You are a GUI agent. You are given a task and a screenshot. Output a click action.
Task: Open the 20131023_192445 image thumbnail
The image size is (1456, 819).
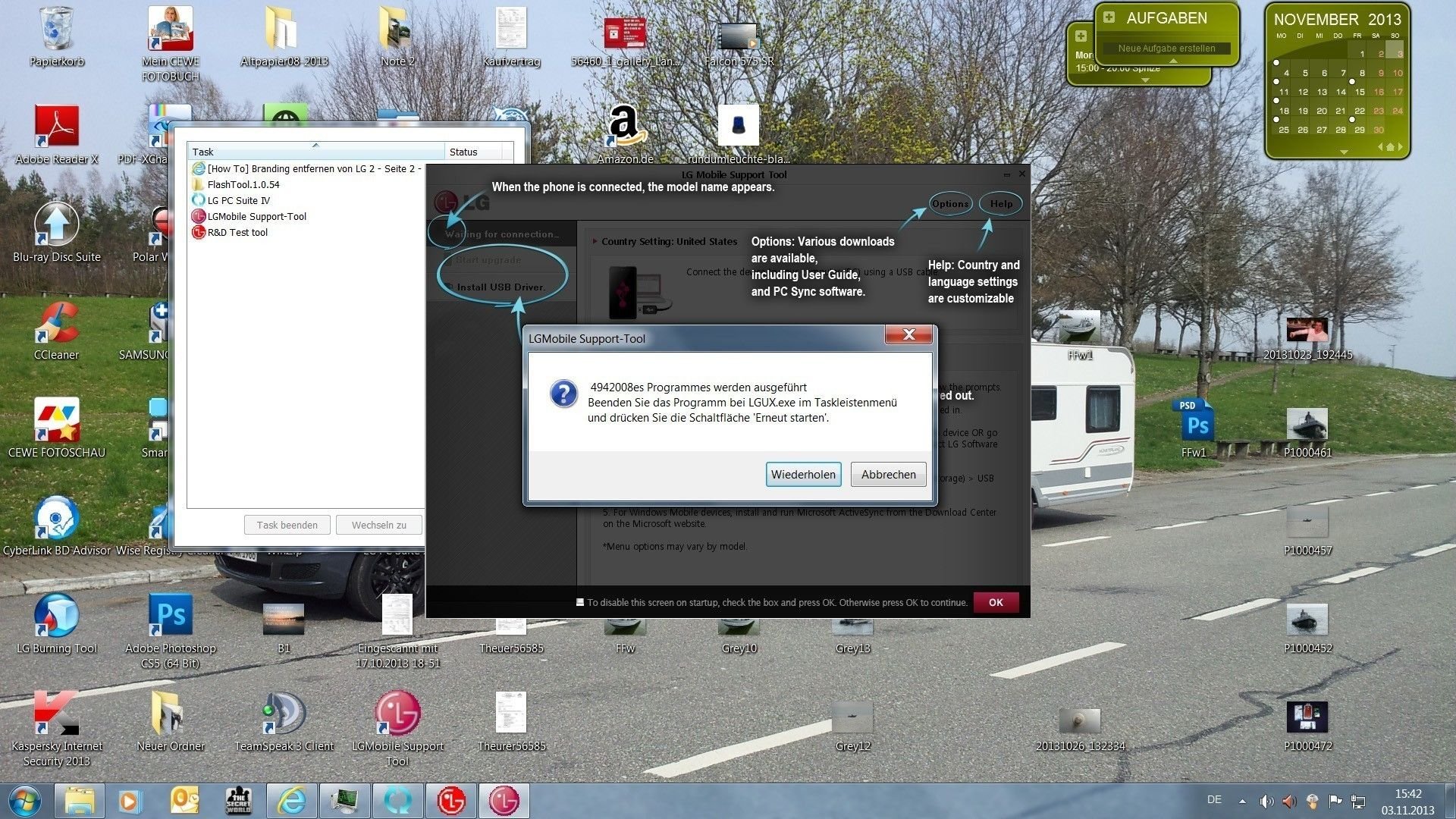pos(1307,337)
